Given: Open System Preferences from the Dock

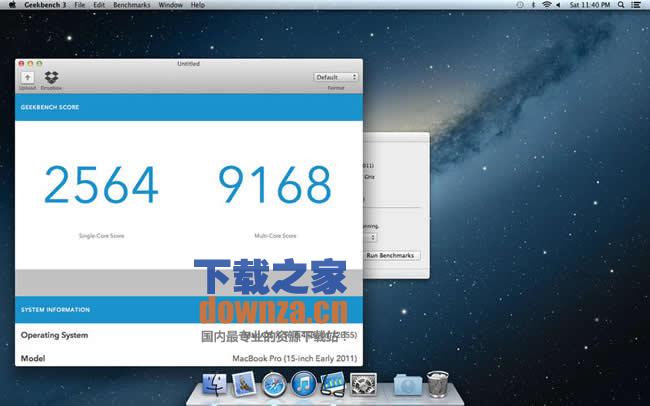Looking at the screenshot, I should point(364,384).
